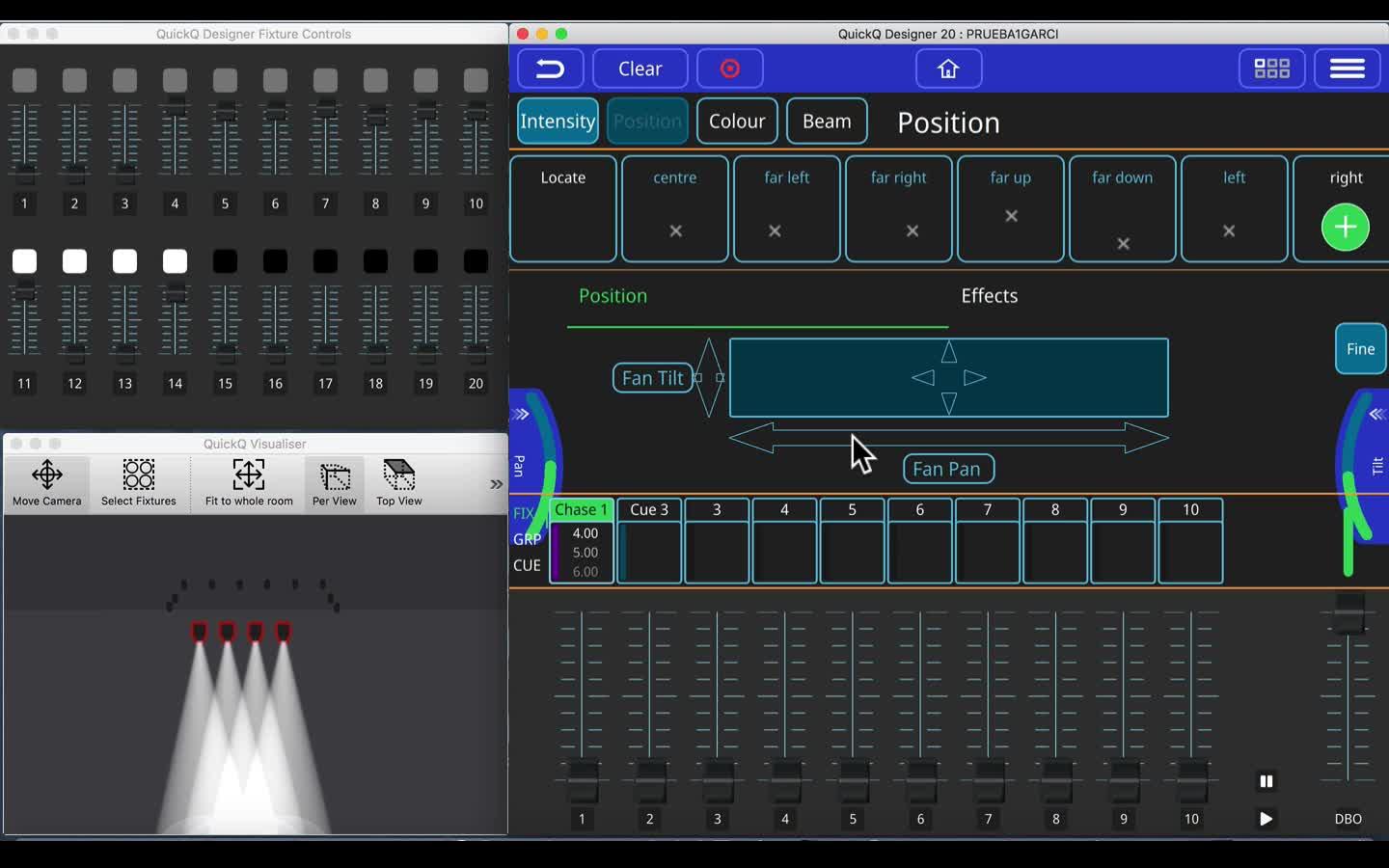Expand the visualiser toolbar overflow chevron
The height and width of the screenshot is (868, 1389).
(x=496, y=484)
